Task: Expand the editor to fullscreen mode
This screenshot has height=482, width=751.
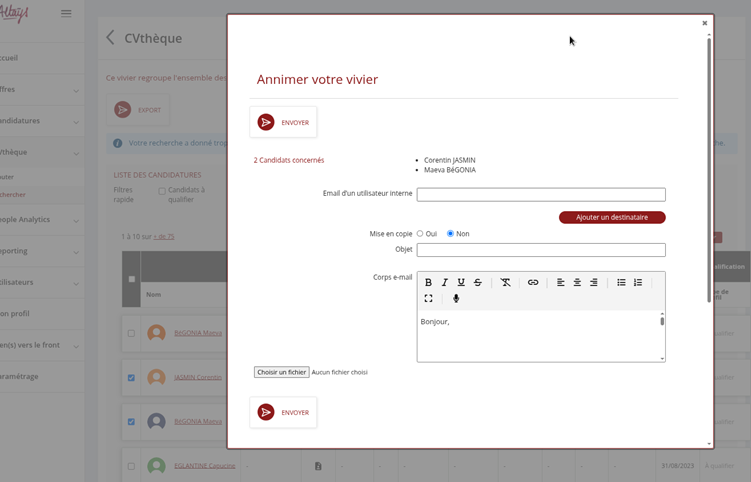Action: click(x=428, y=299)
